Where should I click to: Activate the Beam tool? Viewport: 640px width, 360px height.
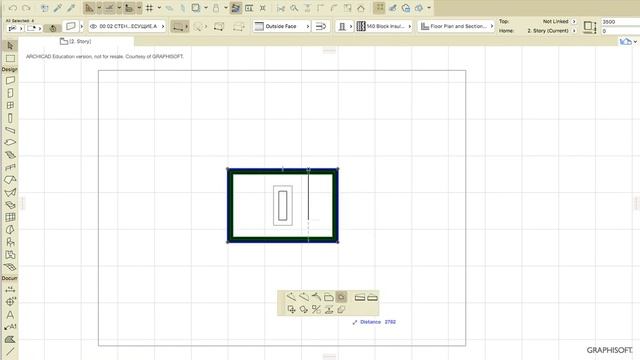[10, 130]
